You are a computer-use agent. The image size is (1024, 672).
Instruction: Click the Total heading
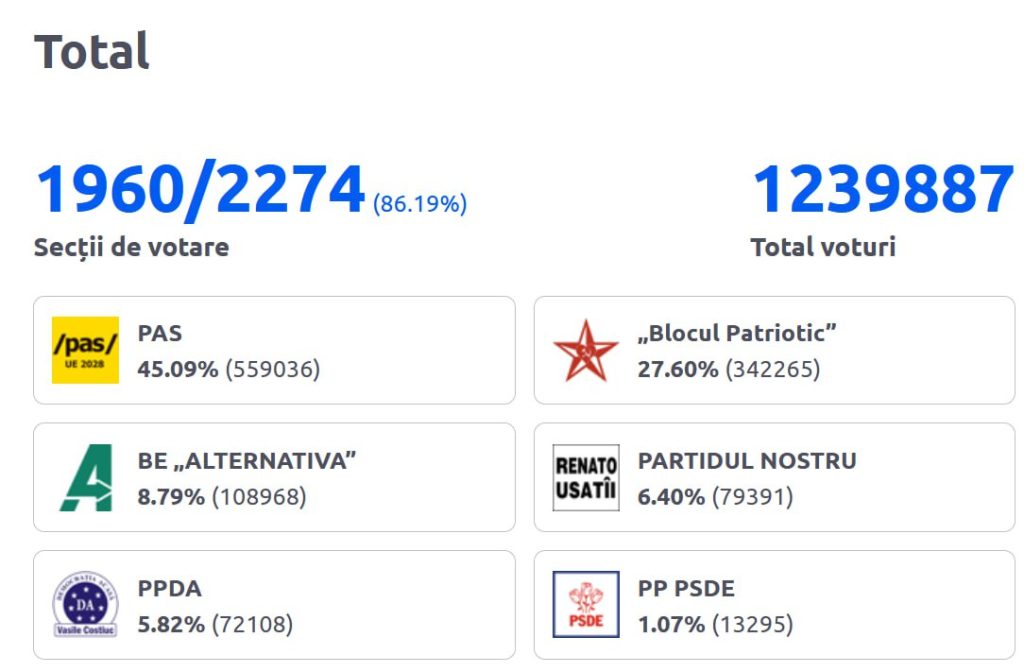[92, 51]
